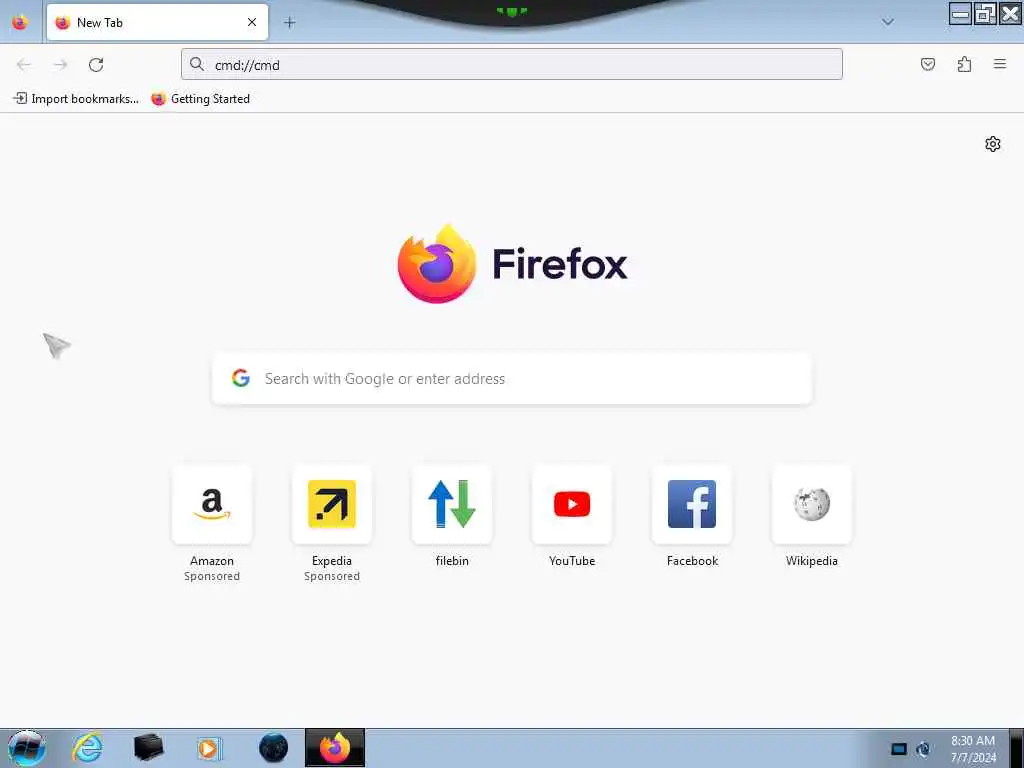This screenshot has width=1024, height=768.
Task: Click the Search with Google field
Action: coord(512,379)
